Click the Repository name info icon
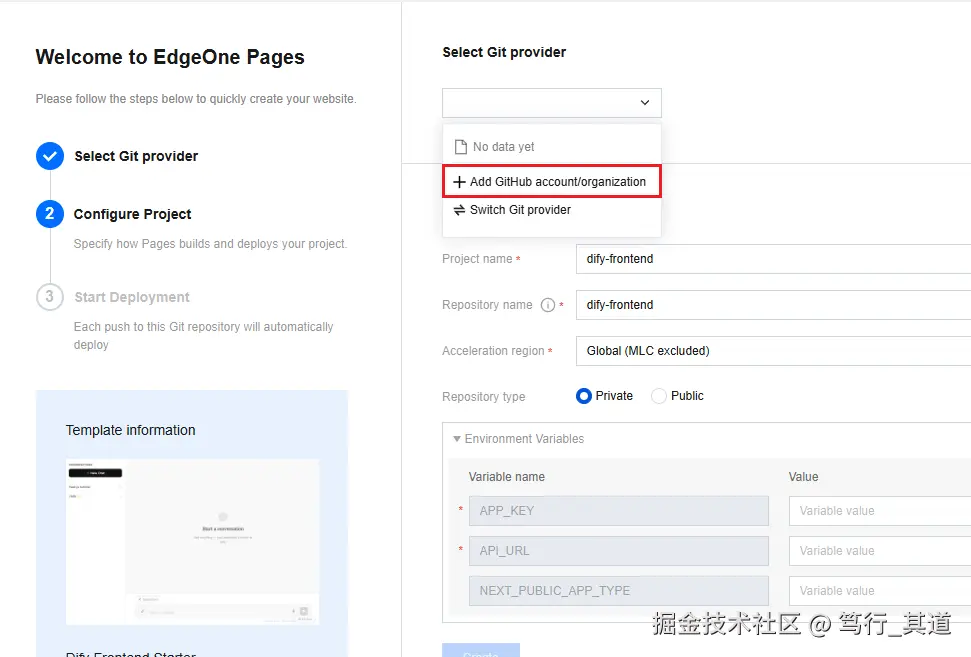971x657 pixels. tap(547, 305)
